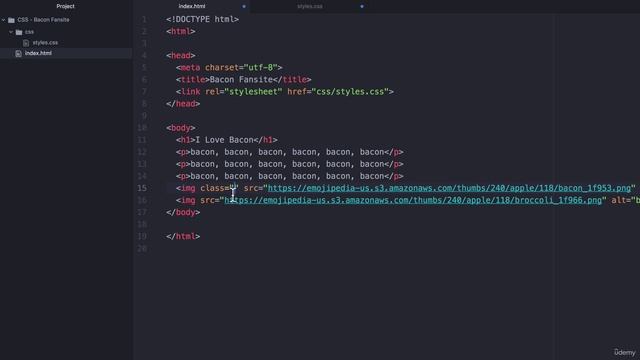Click the css folder icon in tree
This screenshot has width=640, height=360.
[19, 32]
